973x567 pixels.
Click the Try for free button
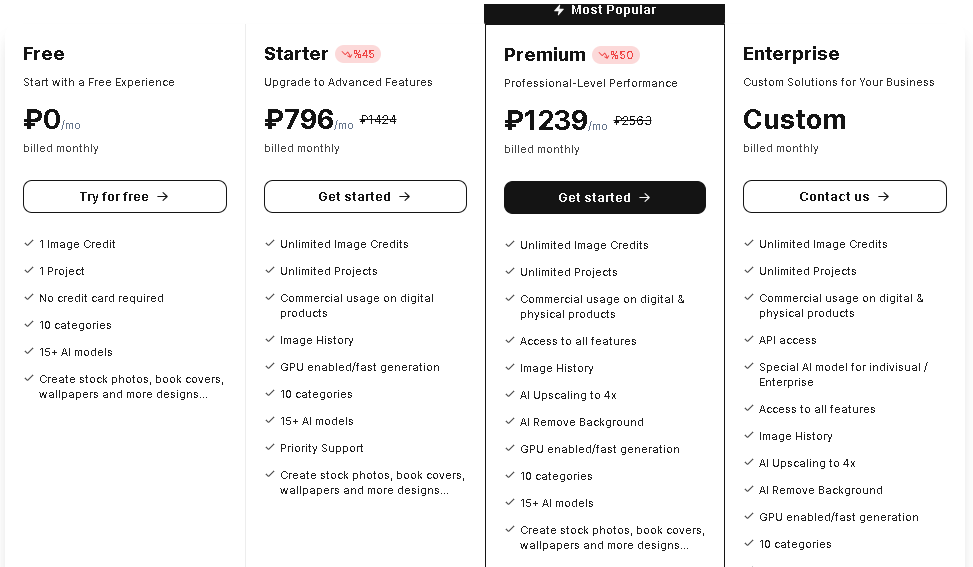[x=125, y=197]
